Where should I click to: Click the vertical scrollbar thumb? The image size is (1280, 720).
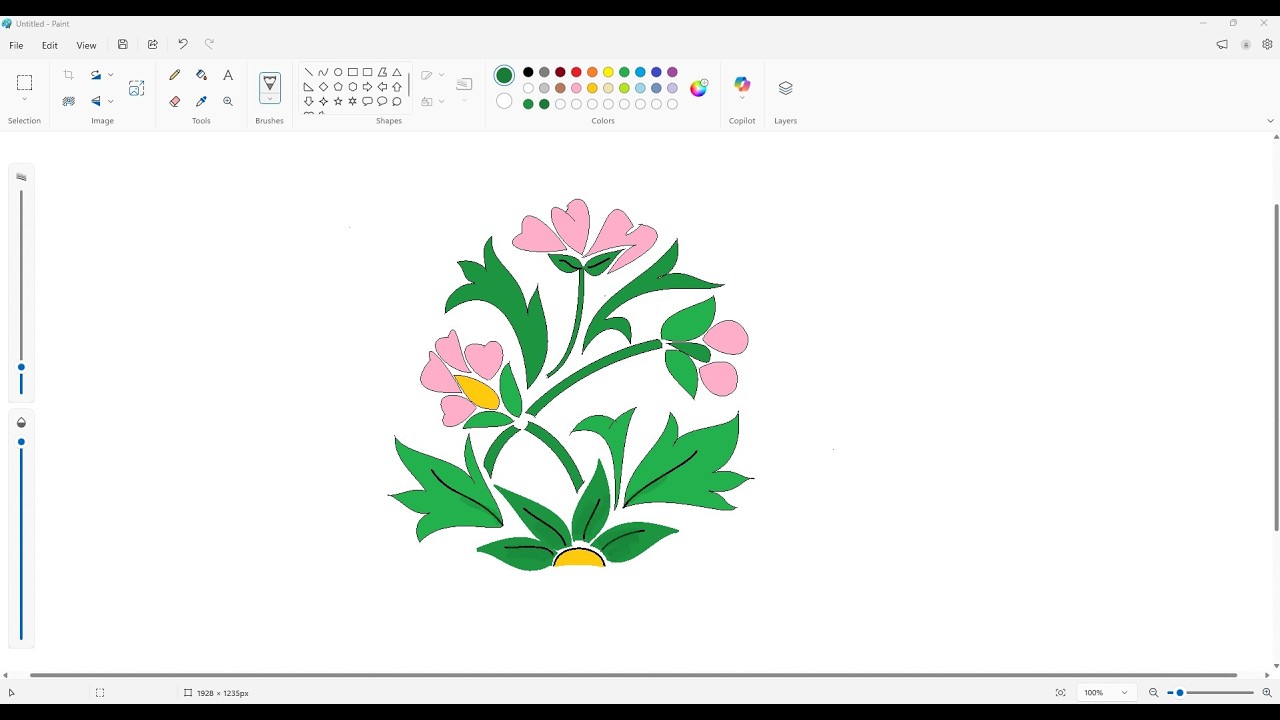pos(1276,367)
